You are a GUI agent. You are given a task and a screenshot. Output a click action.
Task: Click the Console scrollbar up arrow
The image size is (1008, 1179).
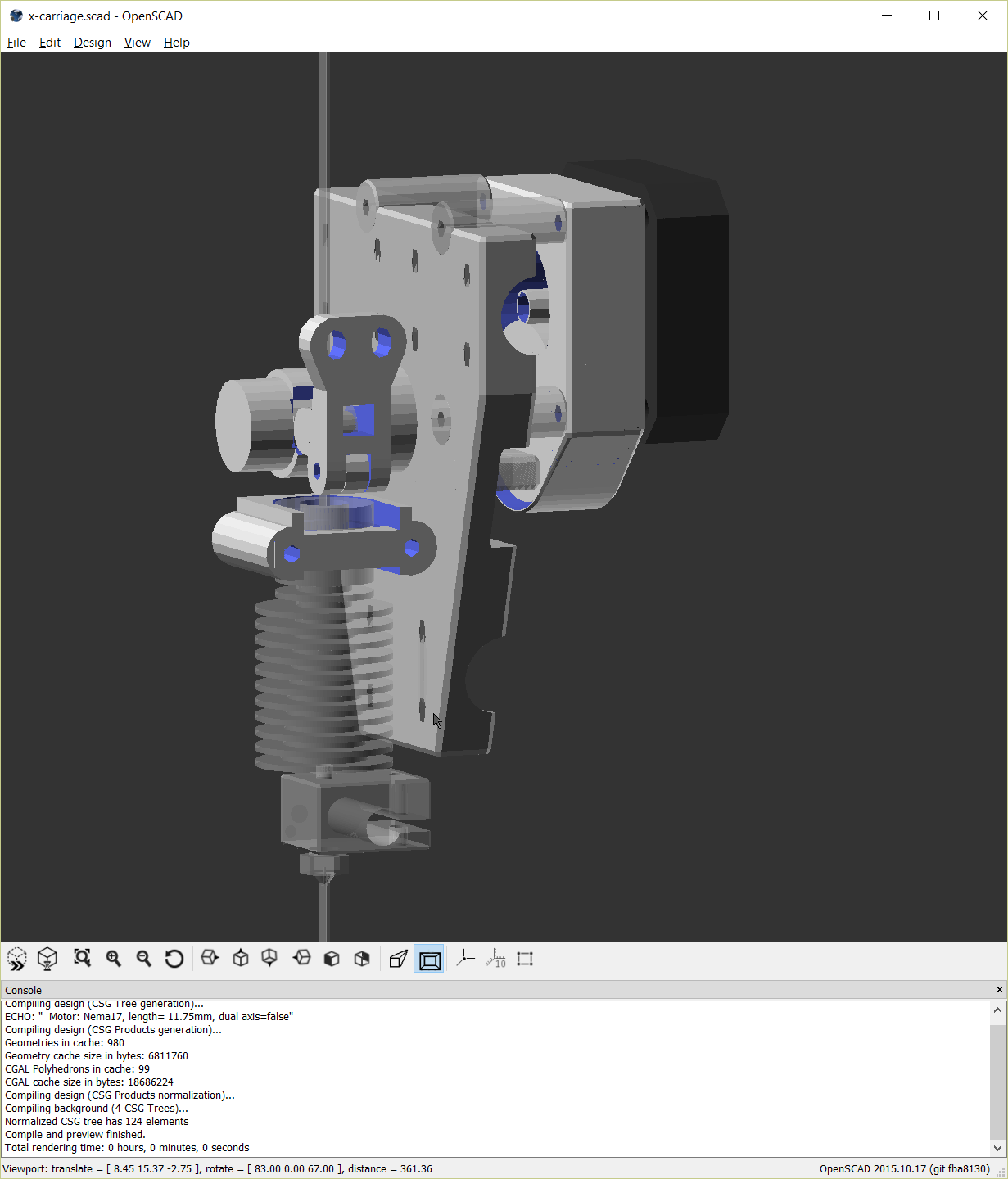pyautogui.click(x=997, y=1010)
